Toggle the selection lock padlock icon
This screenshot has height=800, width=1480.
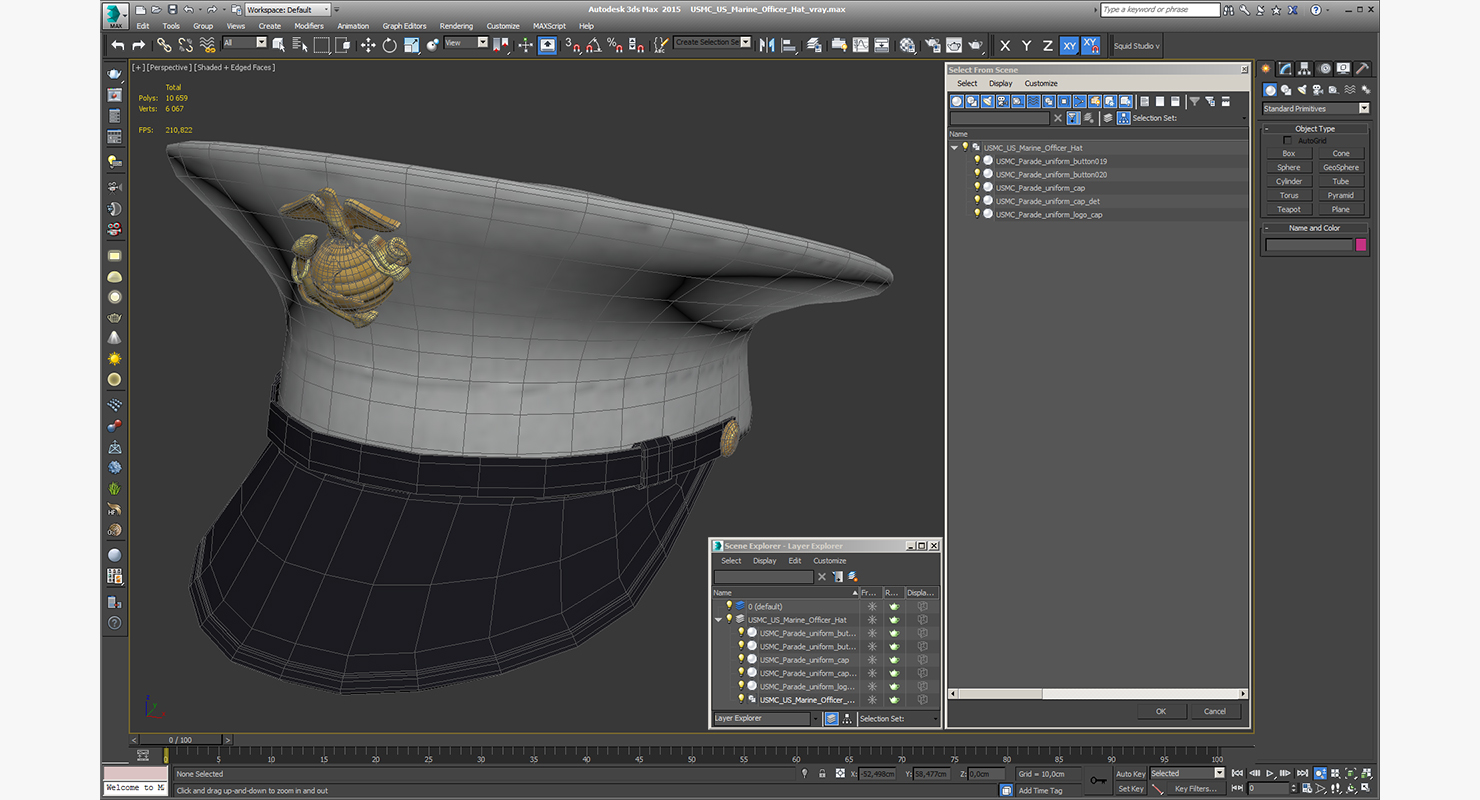coord(822,773)
